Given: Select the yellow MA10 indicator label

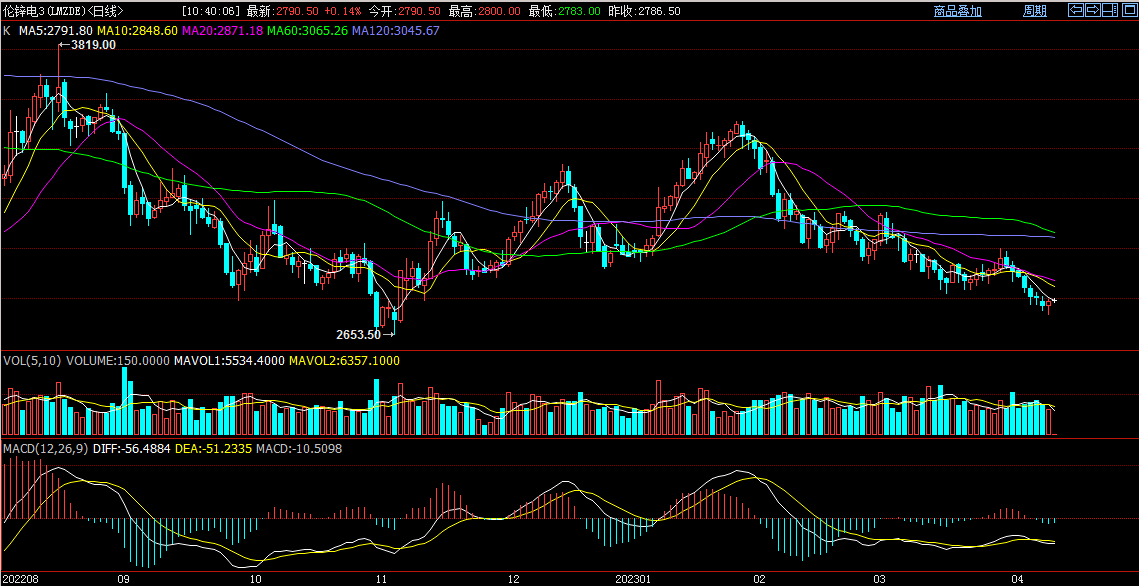Looking at the screenshot, I should [137, 31].
